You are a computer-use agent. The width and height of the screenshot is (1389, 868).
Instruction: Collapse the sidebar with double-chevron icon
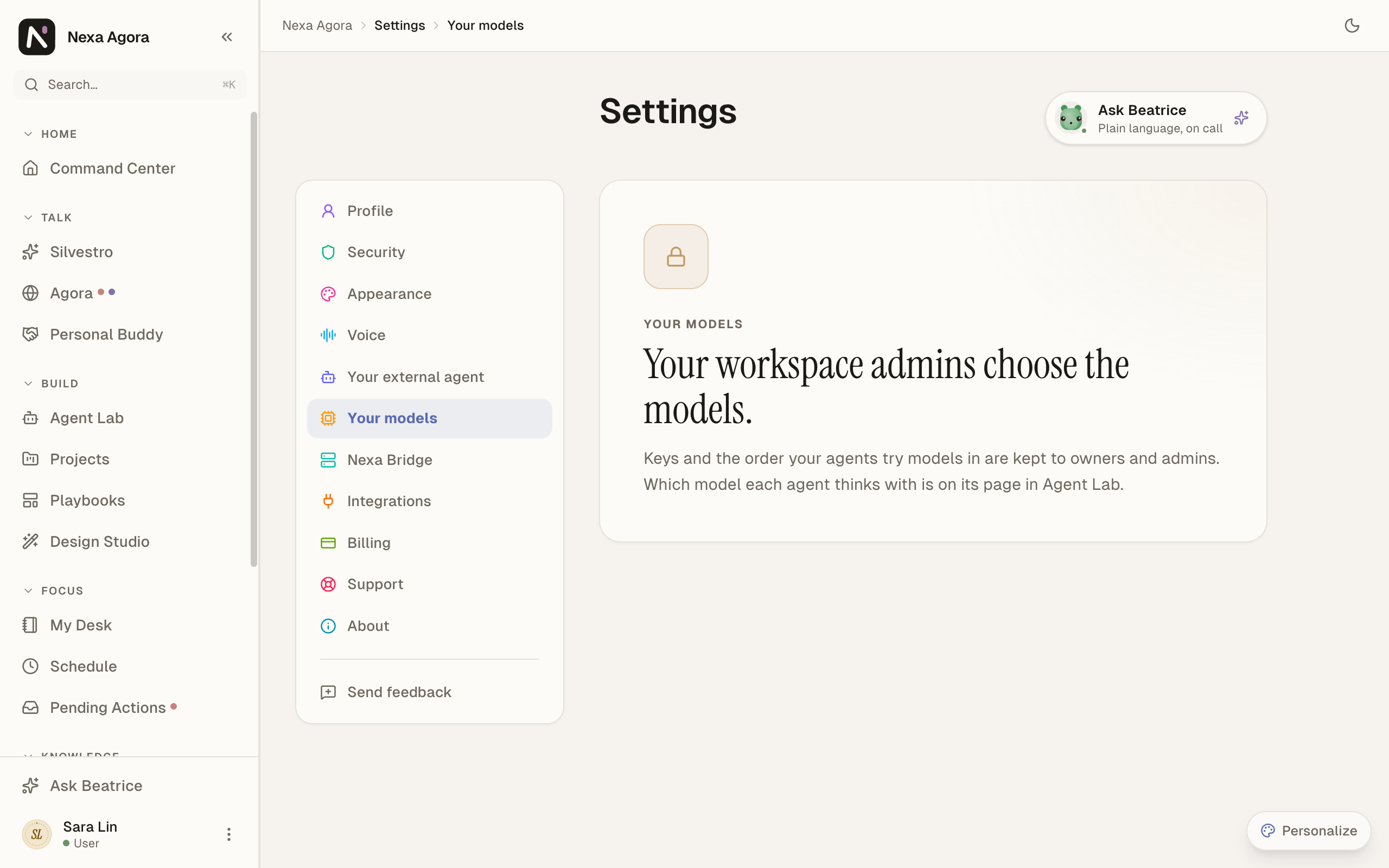(x=227, y=37)
